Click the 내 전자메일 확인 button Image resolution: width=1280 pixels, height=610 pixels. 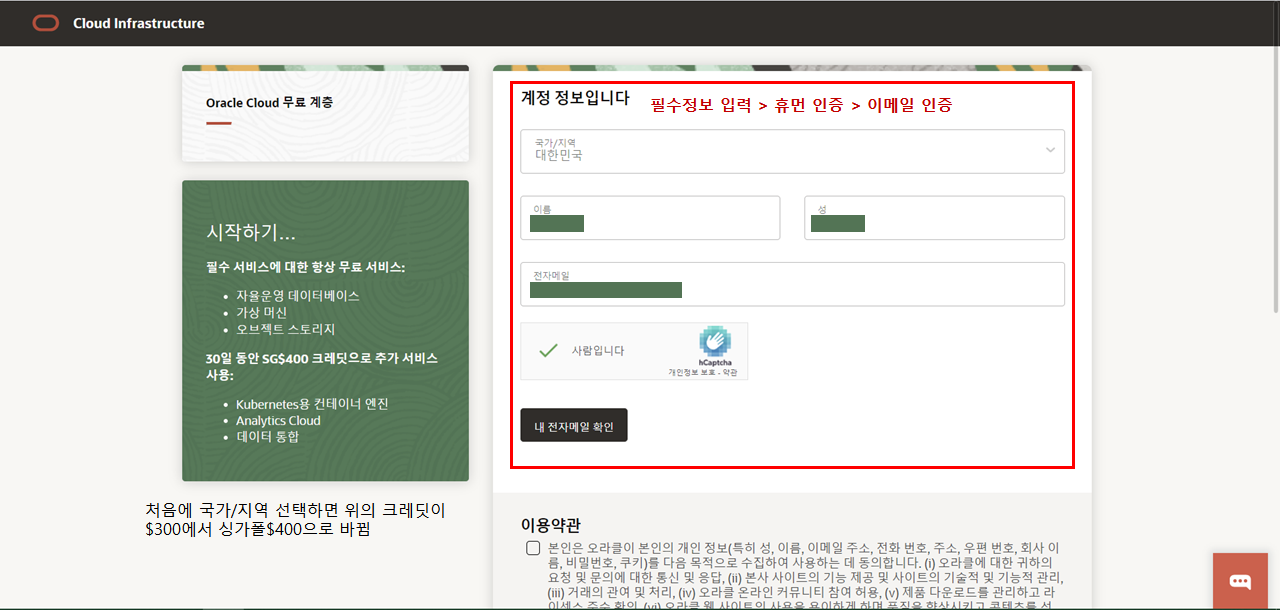coord(574,425)
